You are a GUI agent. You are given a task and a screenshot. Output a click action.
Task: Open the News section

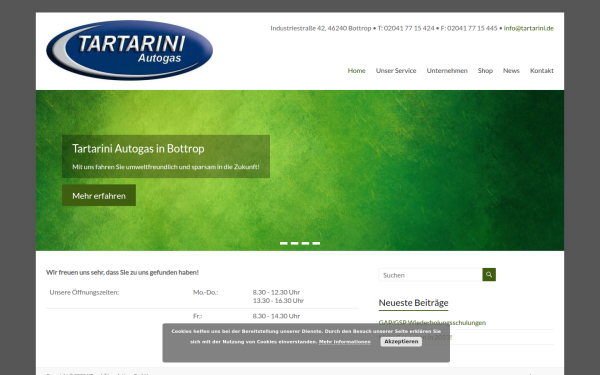coord(511,70)
